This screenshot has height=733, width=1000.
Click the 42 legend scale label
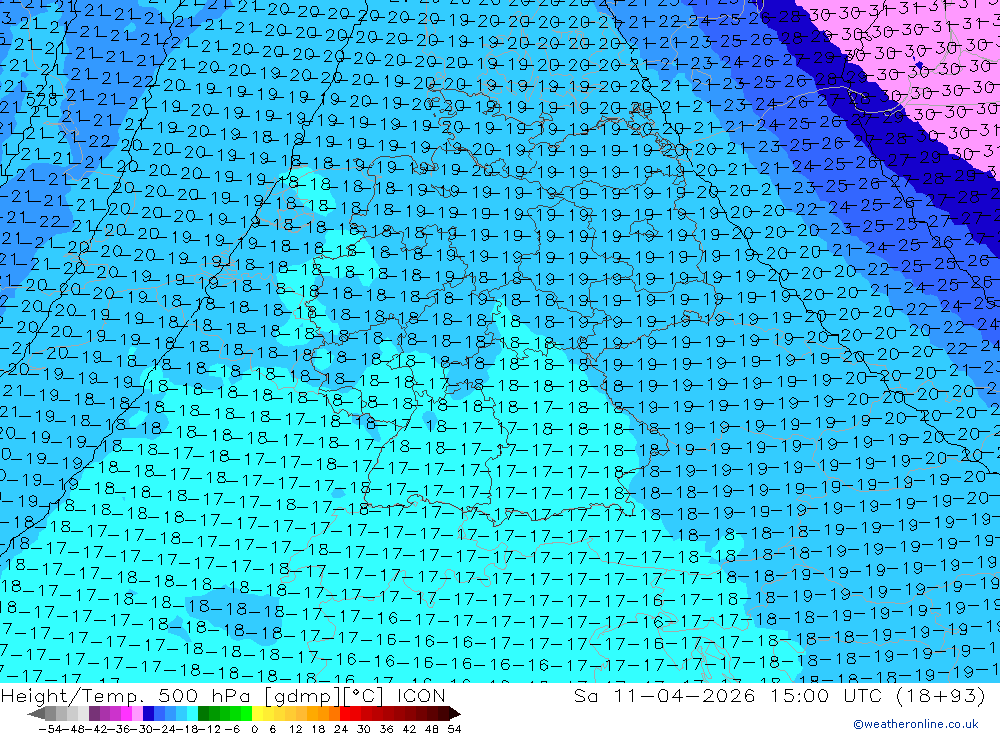point(410,729)
